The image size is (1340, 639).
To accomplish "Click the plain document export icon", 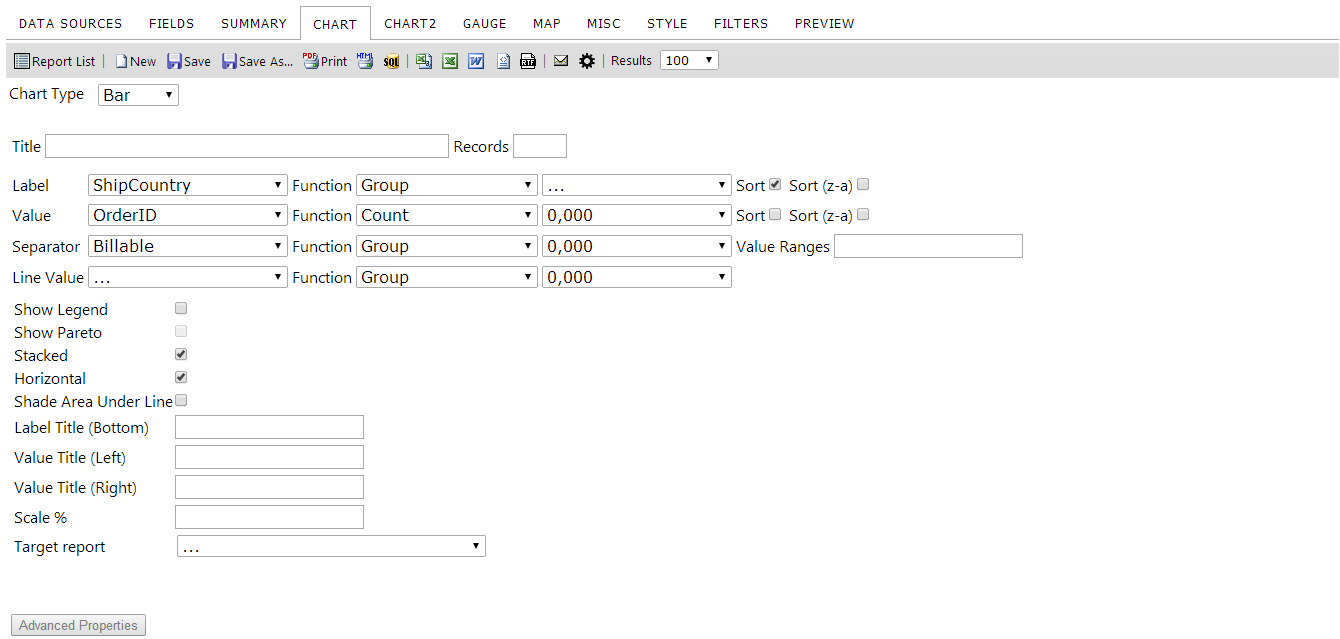I will [503, 61].
